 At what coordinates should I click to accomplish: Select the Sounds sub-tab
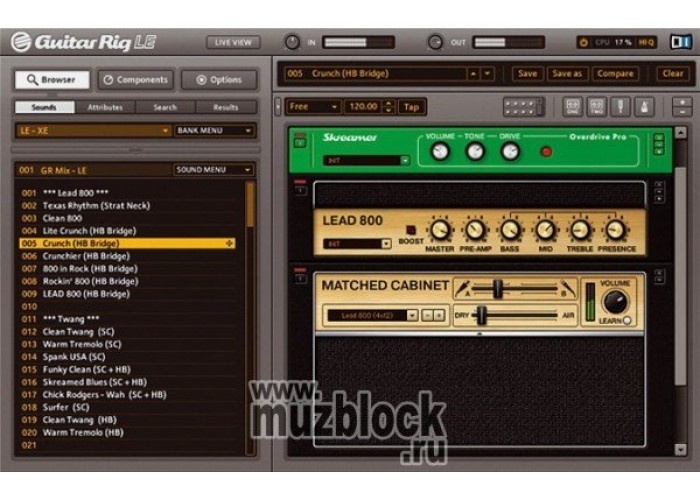44,107
